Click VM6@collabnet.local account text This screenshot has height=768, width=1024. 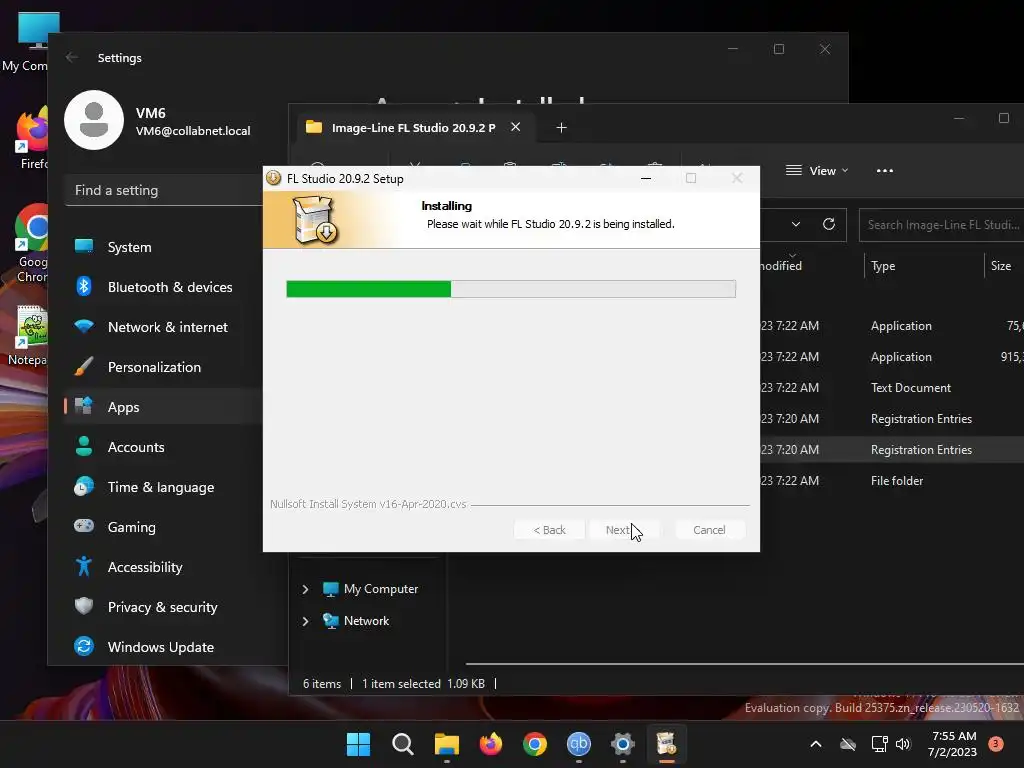coord(193,131)
